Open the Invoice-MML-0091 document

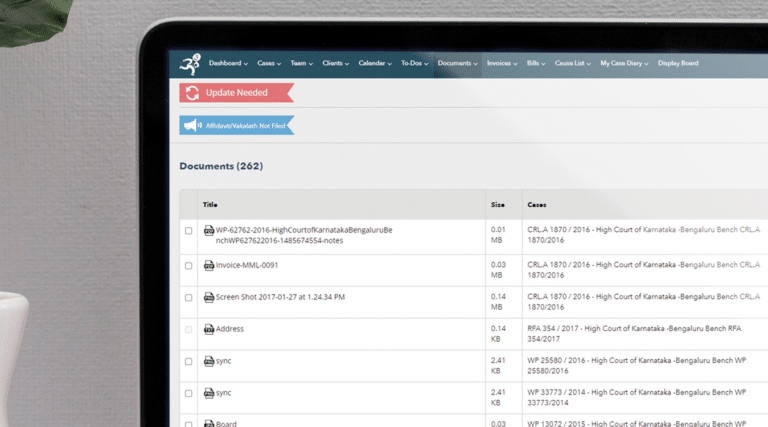click(x=247, y=265)
